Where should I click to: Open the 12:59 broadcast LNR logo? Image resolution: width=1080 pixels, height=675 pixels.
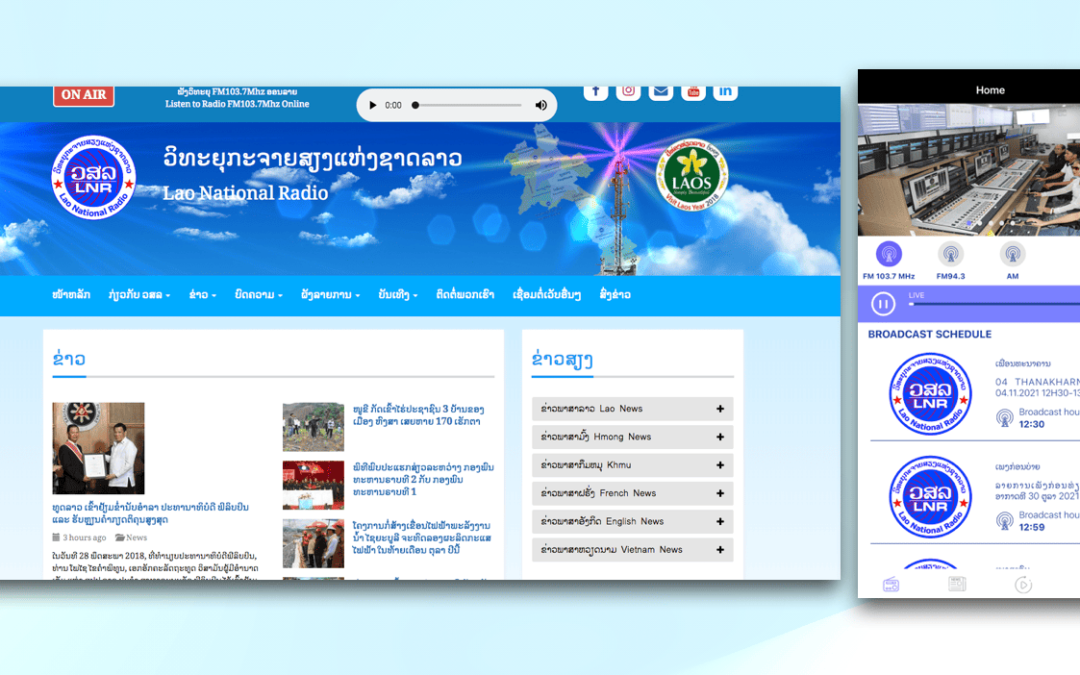(930, 497)
